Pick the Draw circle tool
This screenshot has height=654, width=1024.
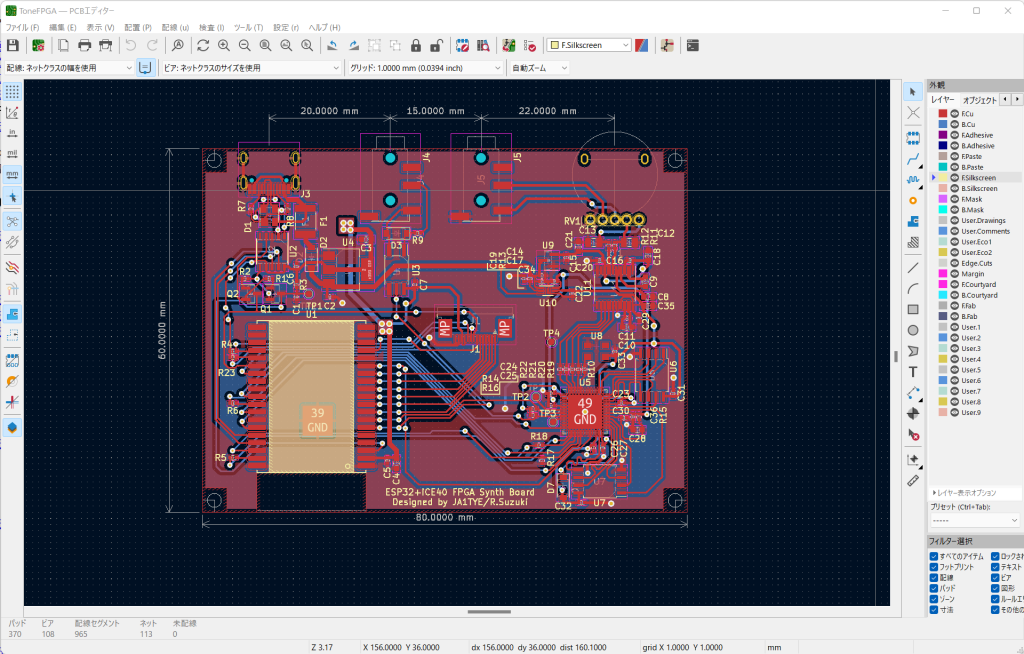(x=913, y=330)
